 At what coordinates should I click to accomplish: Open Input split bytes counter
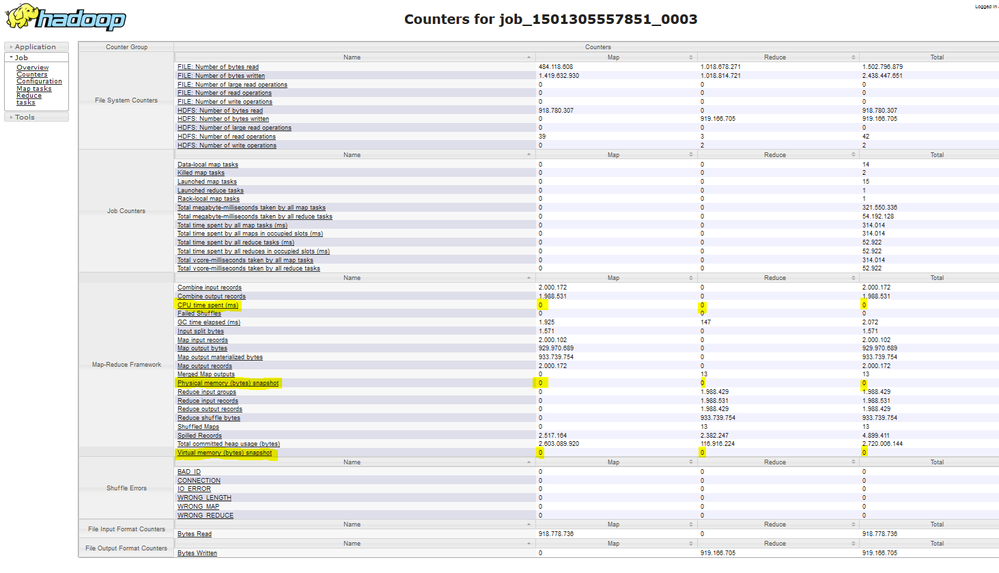(201, 331)
